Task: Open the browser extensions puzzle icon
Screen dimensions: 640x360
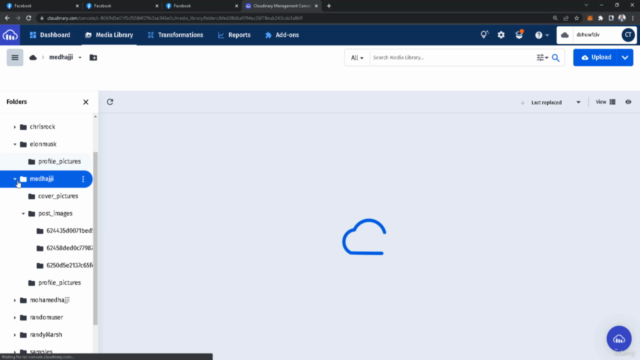Action: (x=600, y=18)
